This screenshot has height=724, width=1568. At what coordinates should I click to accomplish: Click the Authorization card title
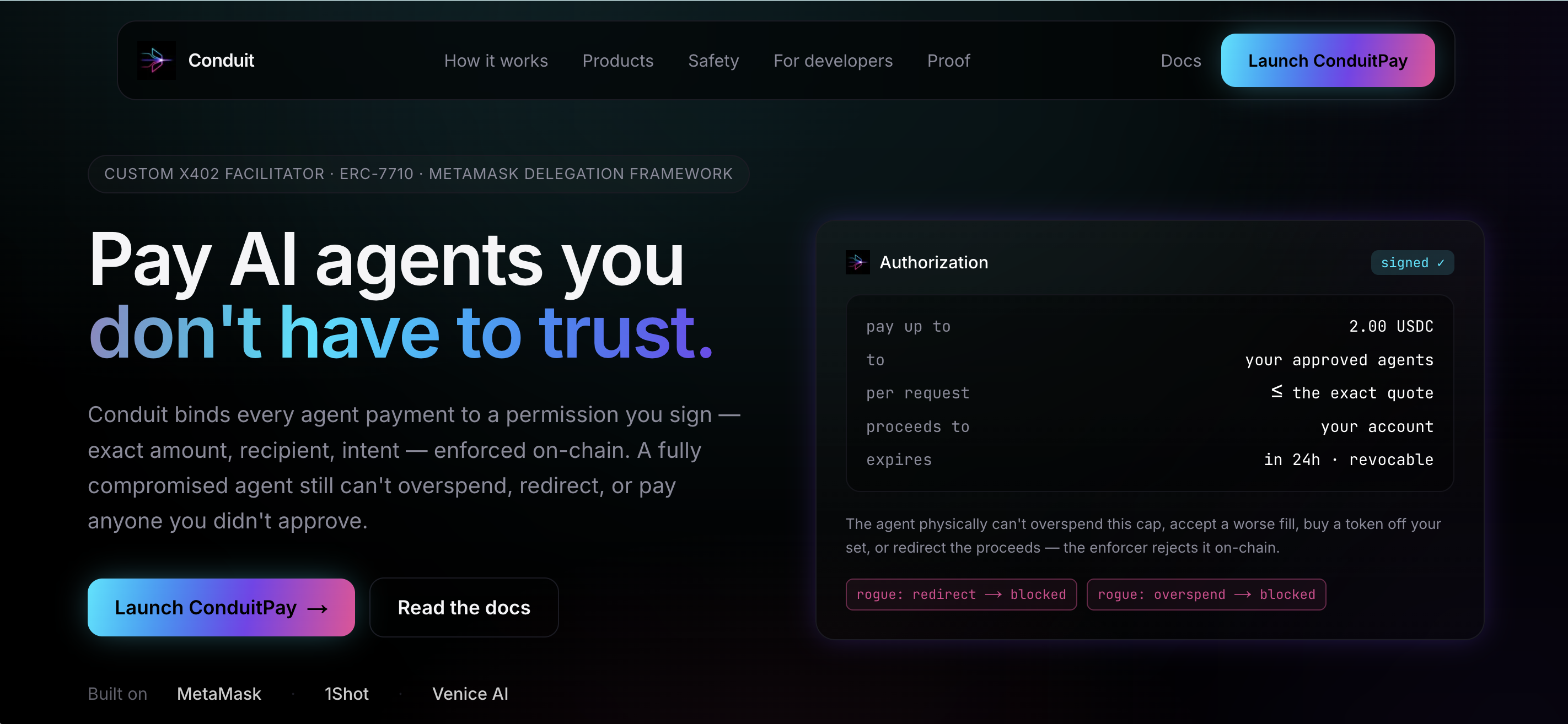click(x=933, y=262)
